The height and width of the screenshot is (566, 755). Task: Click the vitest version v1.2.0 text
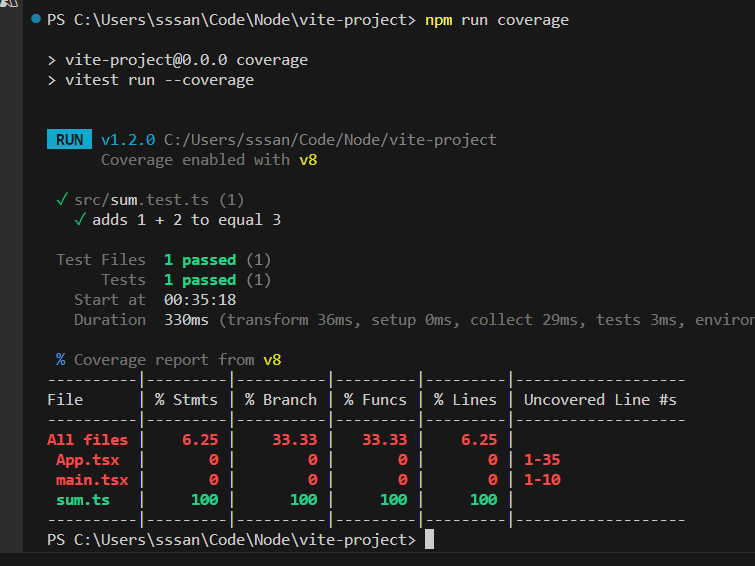click(128, 140)
